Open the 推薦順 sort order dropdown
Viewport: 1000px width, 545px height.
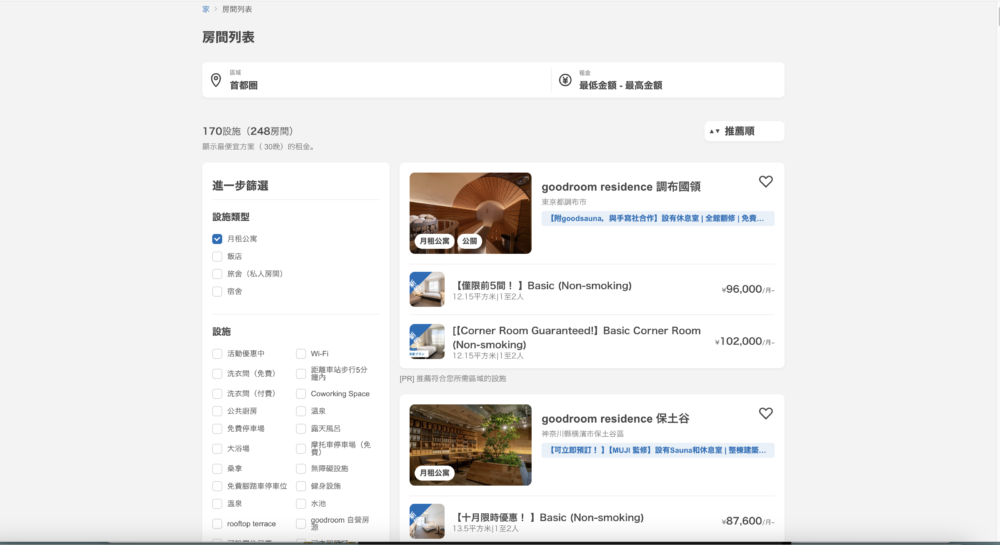click(x=743, y=131)
